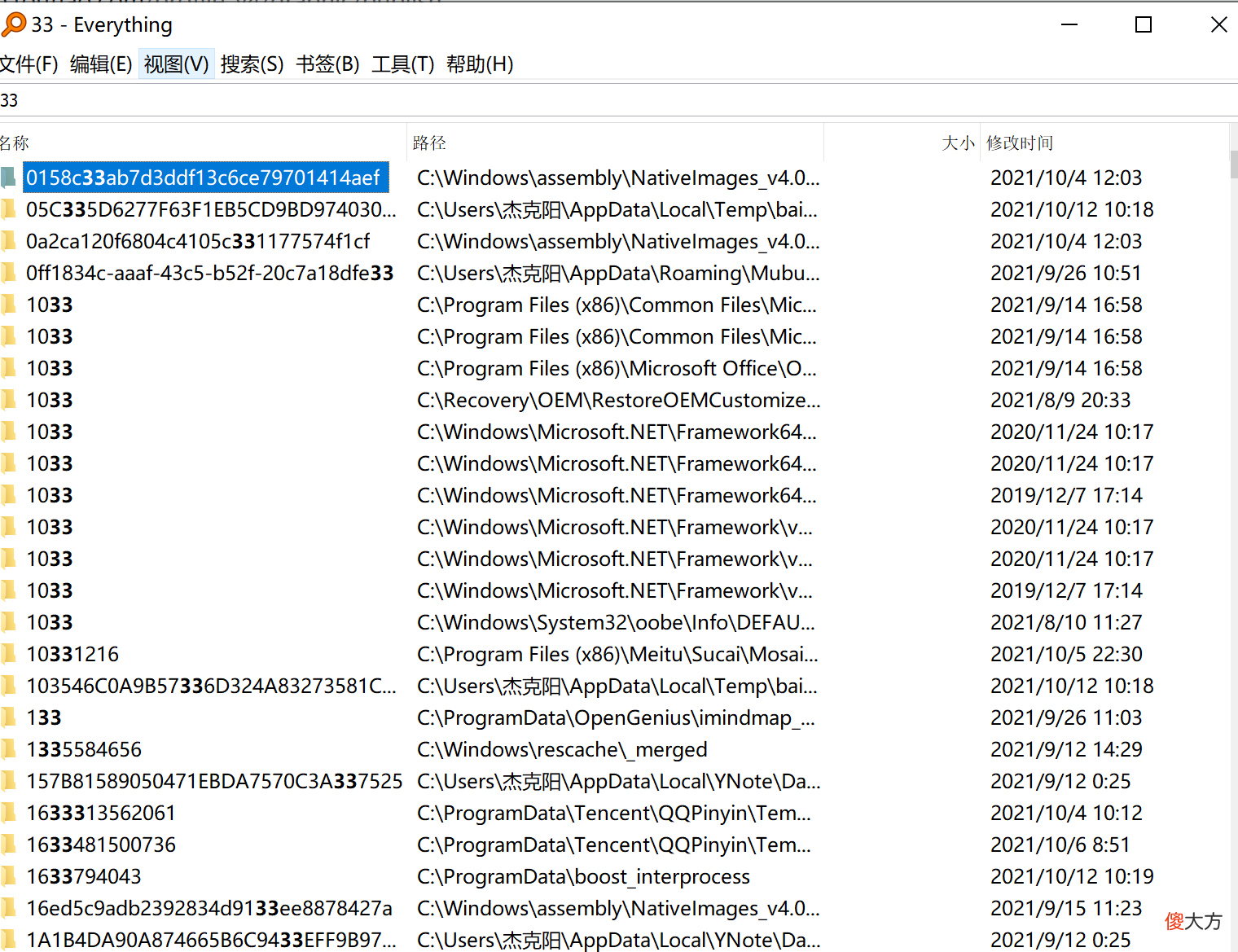Select folder 16ed5c9adb2392834d9133ee8878427a
The height and width of the screenshot is (952, 1238).
click(209, 908)
